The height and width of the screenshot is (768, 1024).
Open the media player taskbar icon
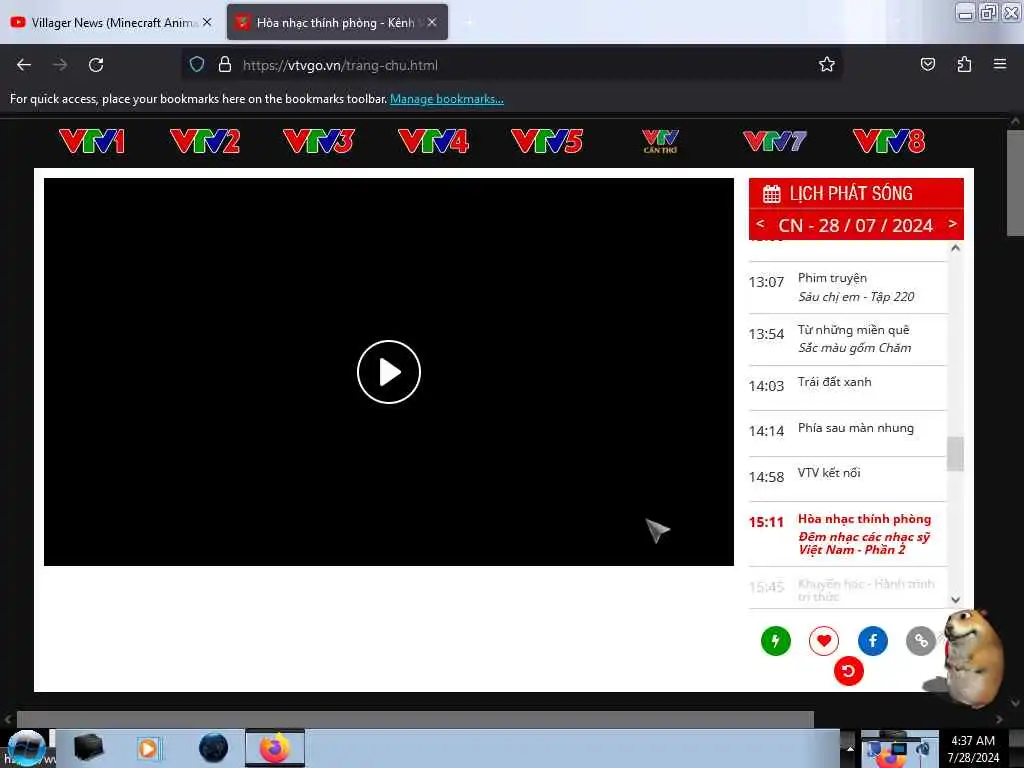(148, 748)
